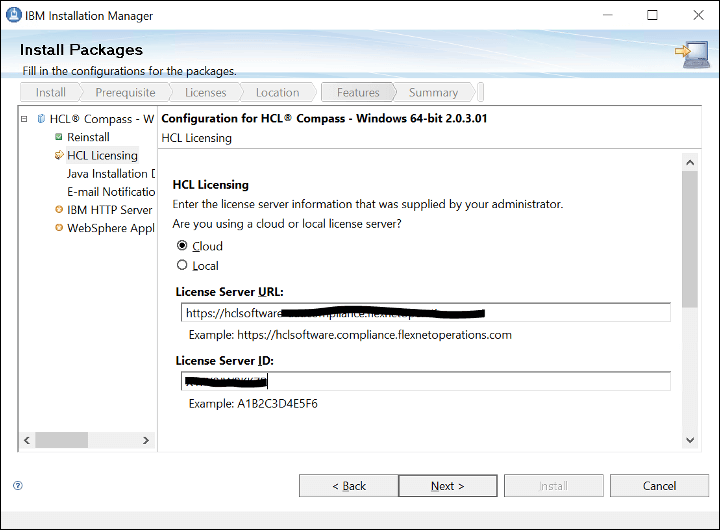Select the HCL Compass root tree item
This screenshot has height=530, width=720.
[x=101, y=119]
